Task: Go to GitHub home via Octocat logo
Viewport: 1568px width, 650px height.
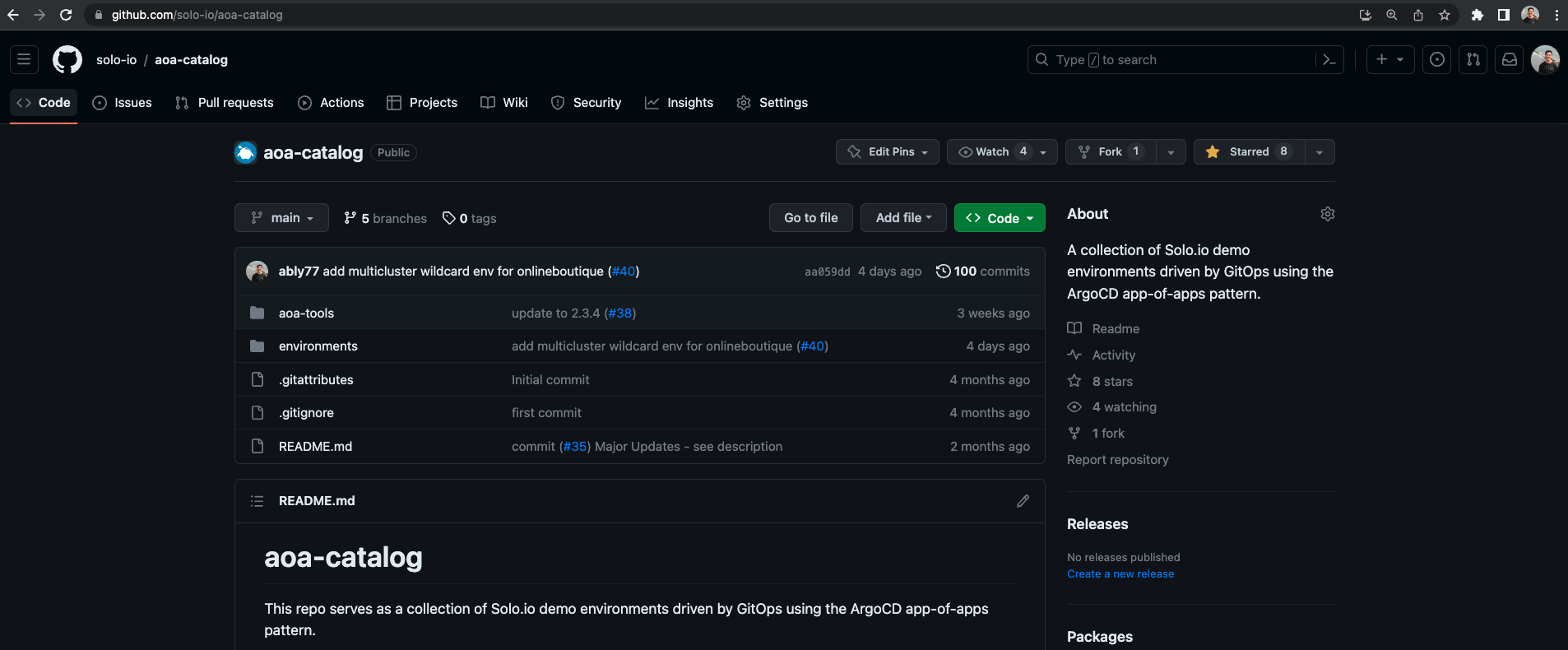Action: point(67,59)
